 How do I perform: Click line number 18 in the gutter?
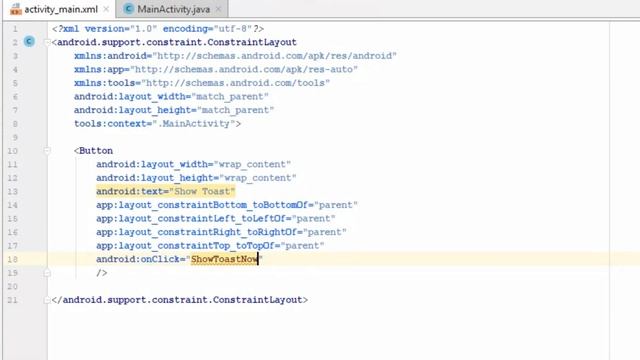pyautogui.click(x=13, y=259)
